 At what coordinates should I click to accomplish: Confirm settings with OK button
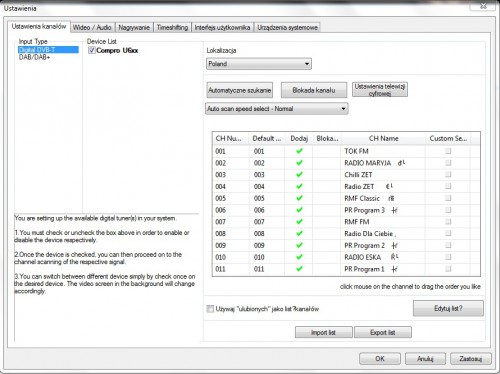click(x=380, y=359)
